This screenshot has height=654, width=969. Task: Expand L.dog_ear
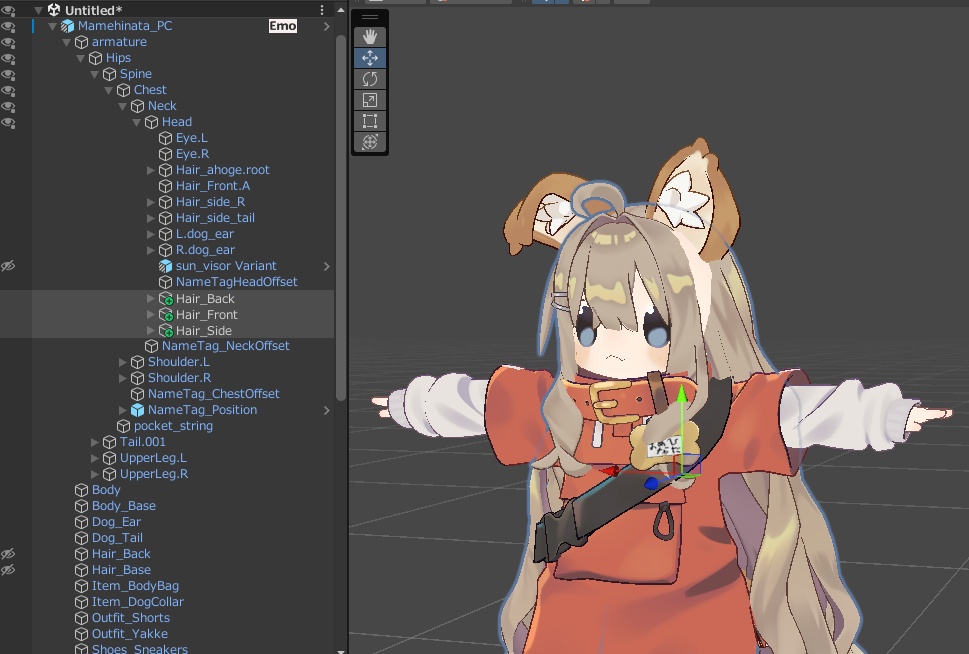[150, 234]
